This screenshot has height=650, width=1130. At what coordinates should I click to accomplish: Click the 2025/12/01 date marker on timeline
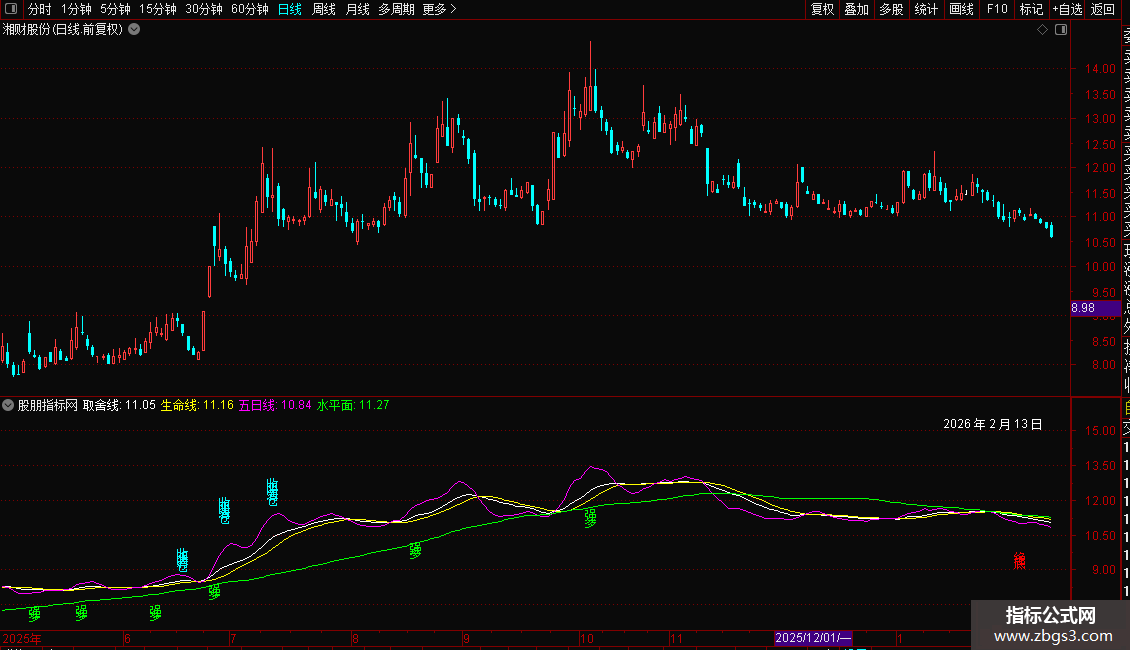point(813,638)
